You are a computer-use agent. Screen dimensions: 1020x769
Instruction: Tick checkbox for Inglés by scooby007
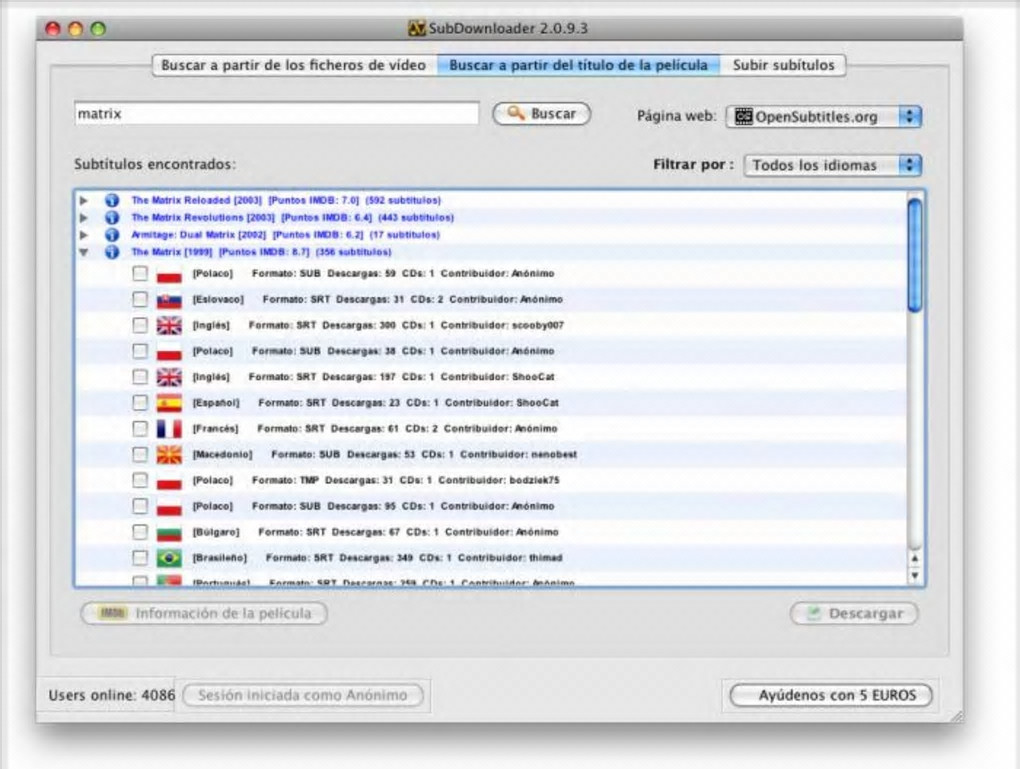click(x=140, y=325)
